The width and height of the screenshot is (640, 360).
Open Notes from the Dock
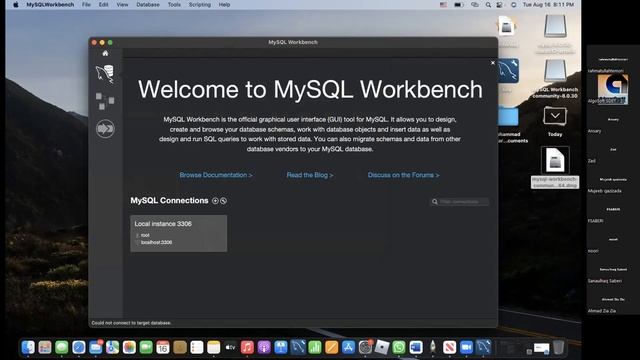(213, 347)
